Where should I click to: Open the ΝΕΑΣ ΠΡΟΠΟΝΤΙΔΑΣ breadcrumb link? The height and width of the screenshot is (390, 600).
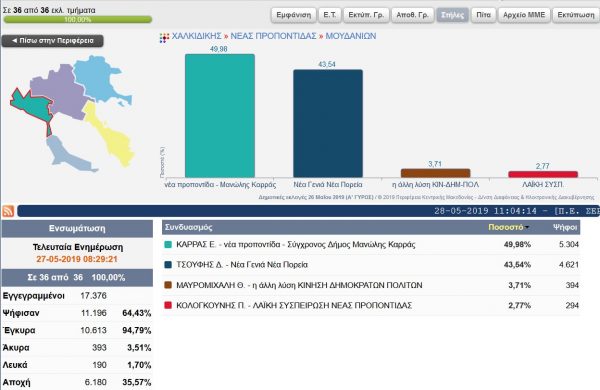coord(273,36)
